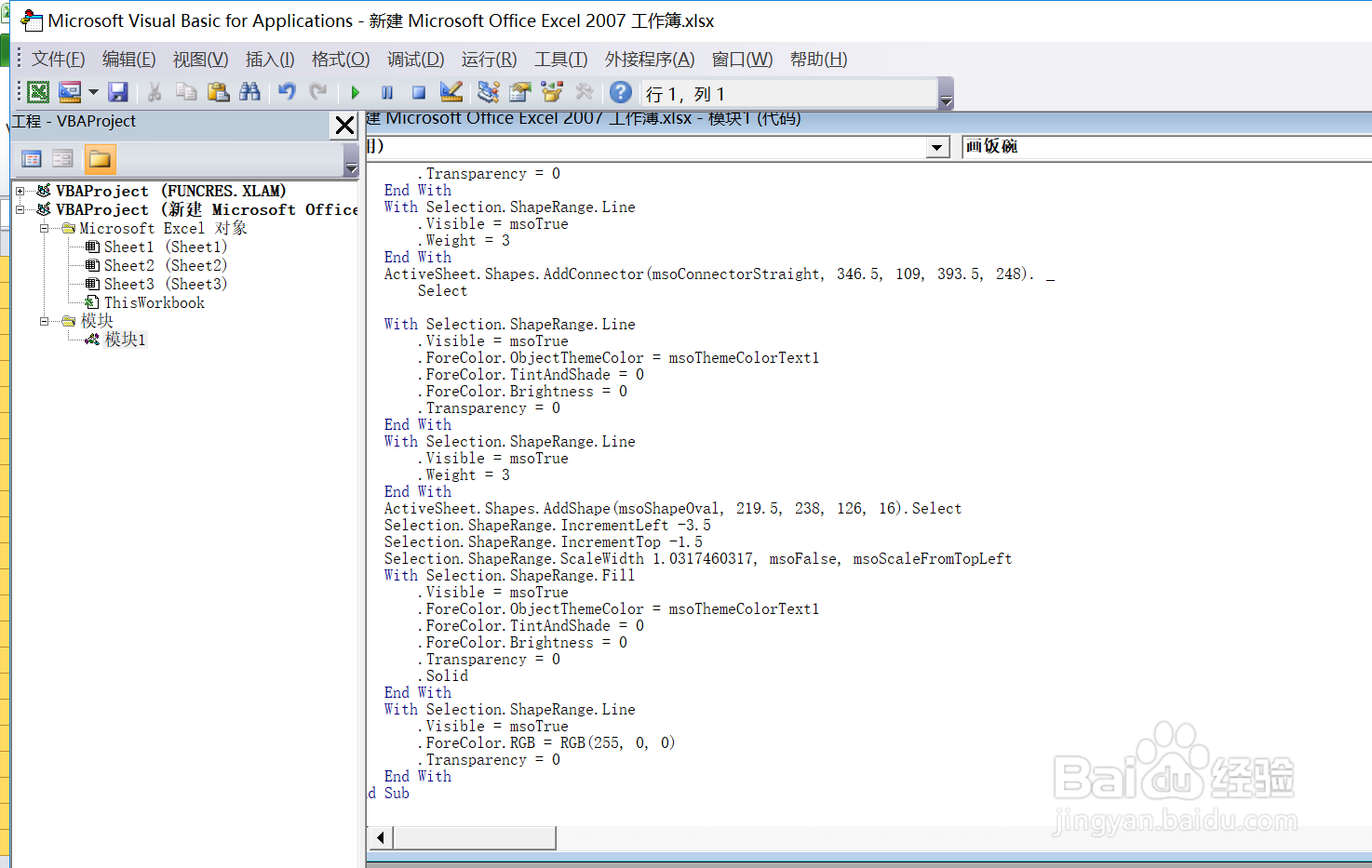Open the Toolbox icon
The image size is (1372, 868).
point(585,92)
